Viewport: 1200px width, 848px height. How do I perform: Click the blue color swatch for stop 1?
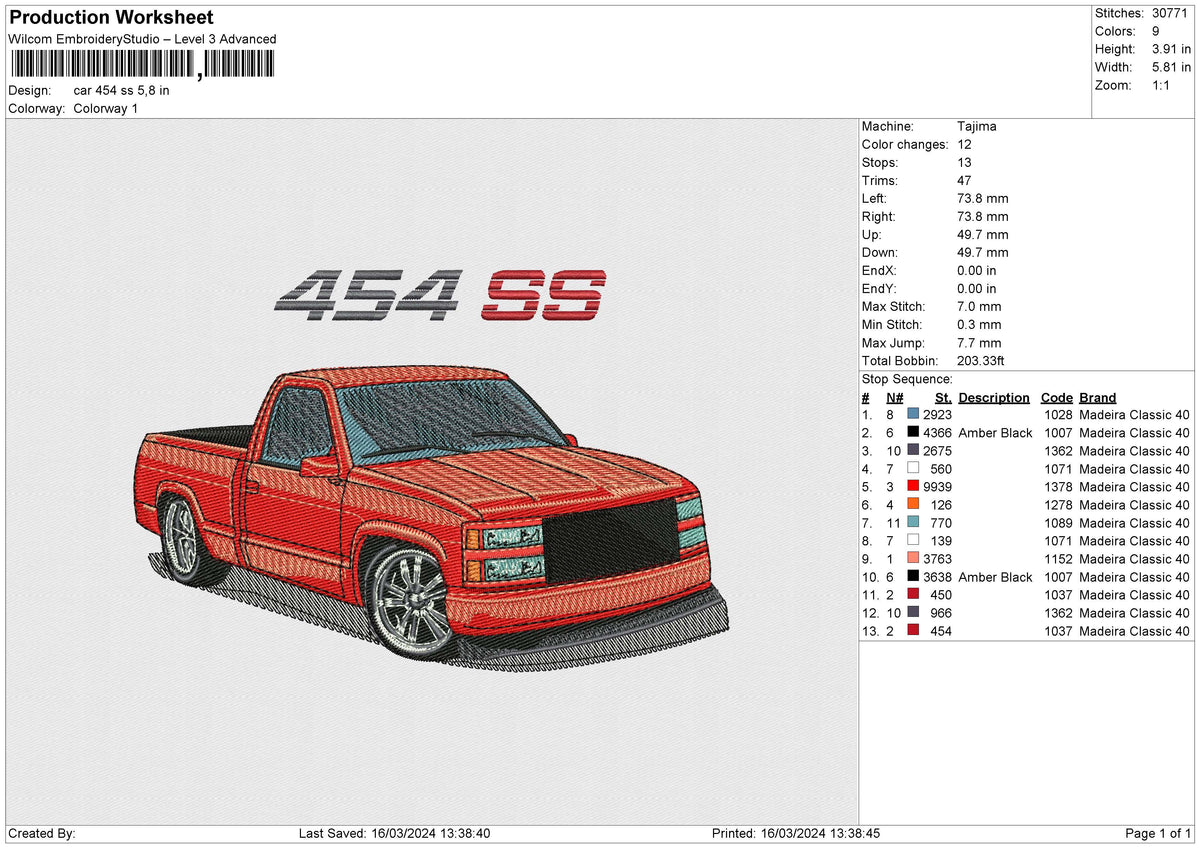[x=913, y=413]
